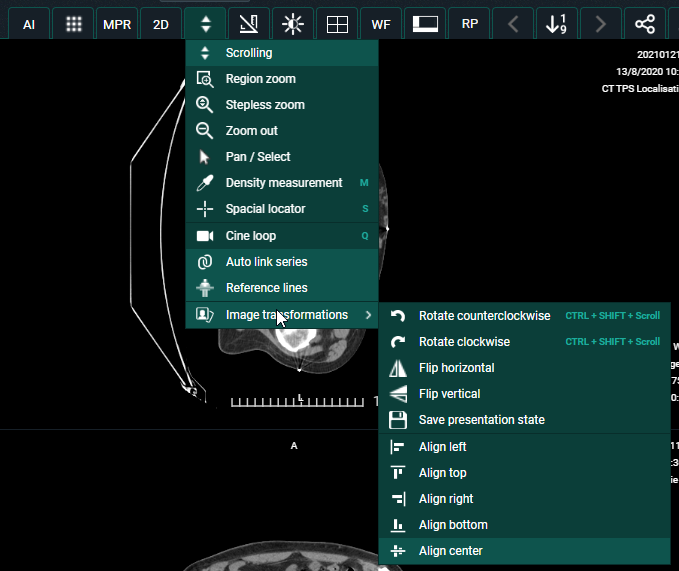
Task: Click the scale ruler in the CT viewport
Action: point(297,402)
